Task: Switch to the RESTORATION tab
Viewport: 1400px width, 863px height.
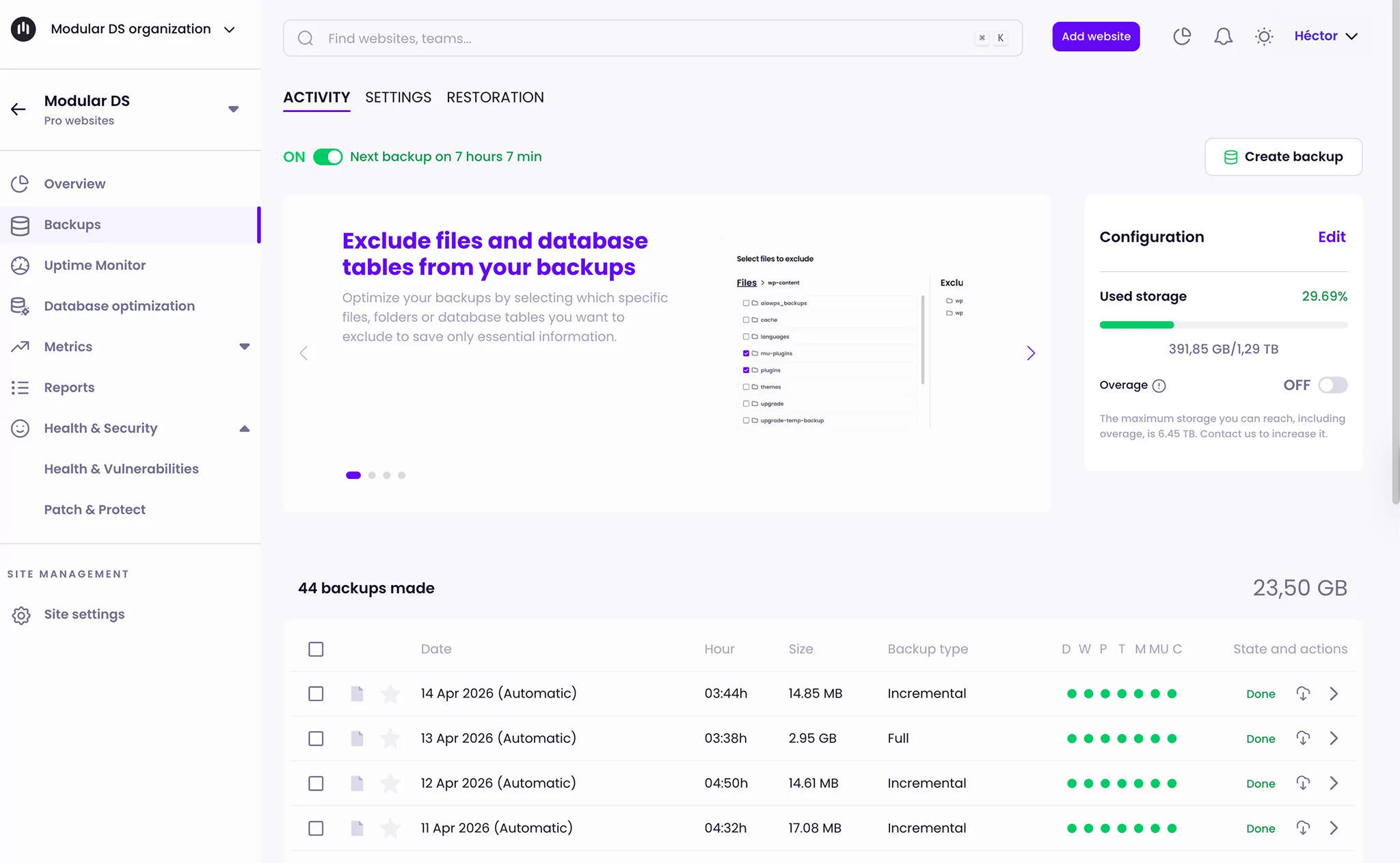Action: click(x=495, y=97)
